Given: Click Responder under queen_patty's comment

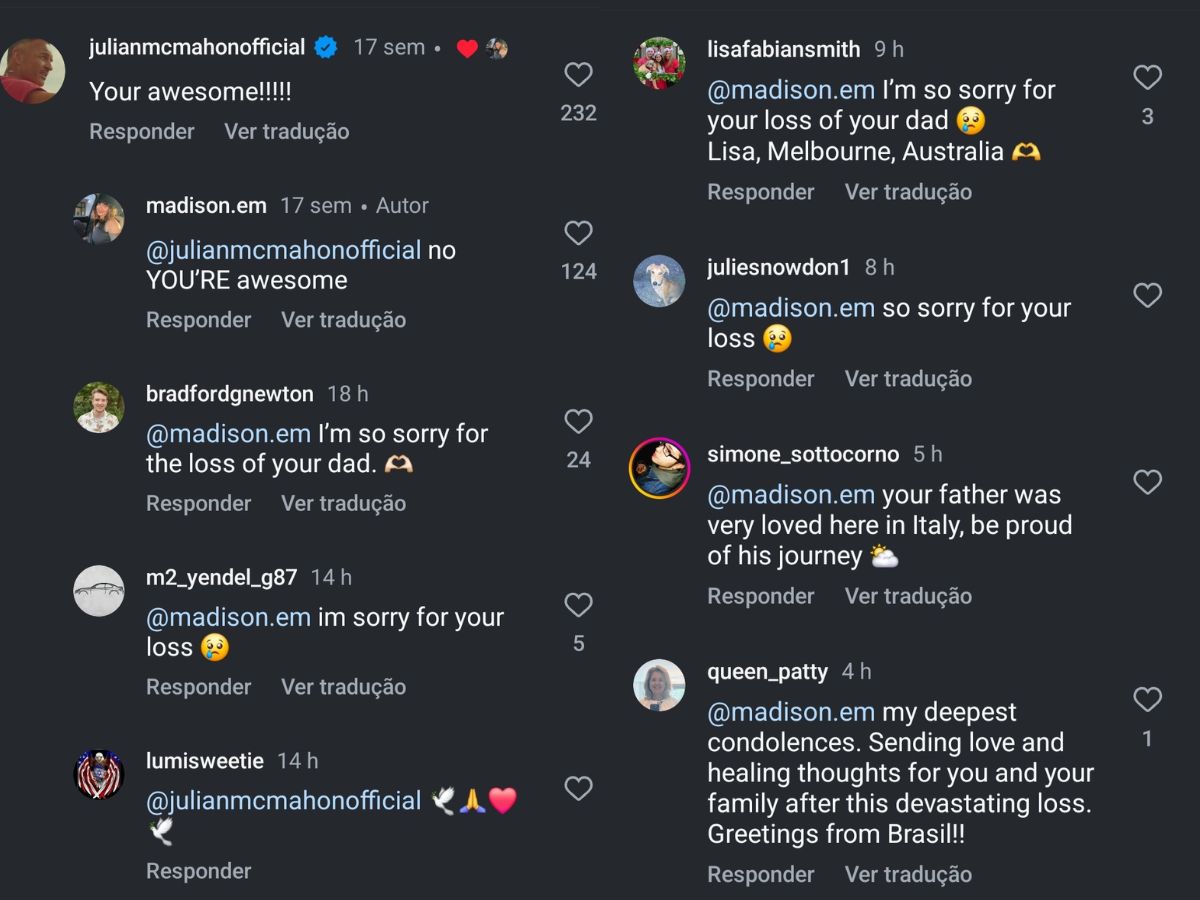Looking at the screenshot, I should 760,874.
